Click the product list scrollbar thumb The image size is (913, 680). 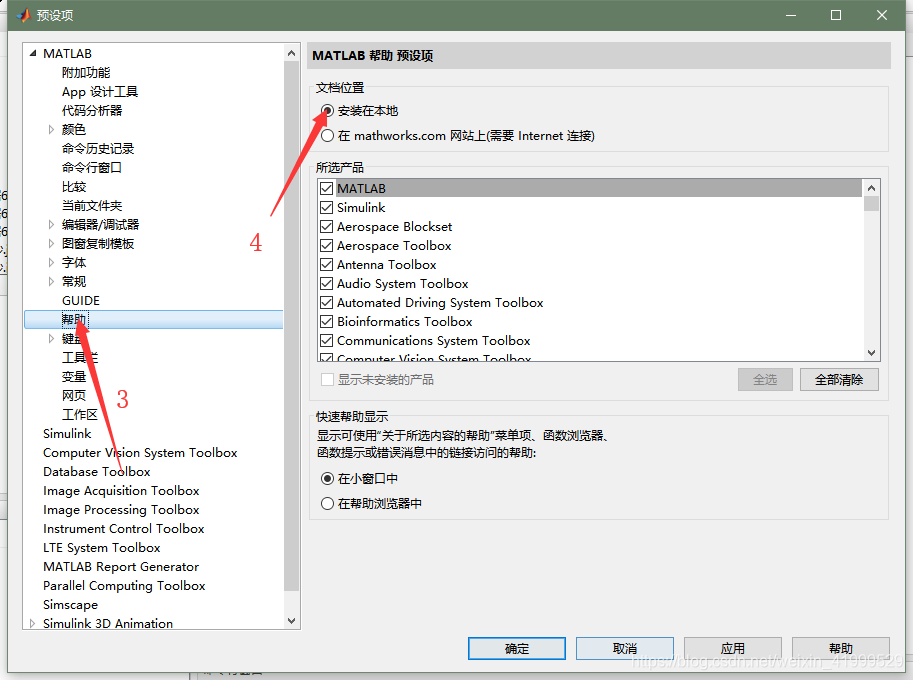tap(871, 203)
